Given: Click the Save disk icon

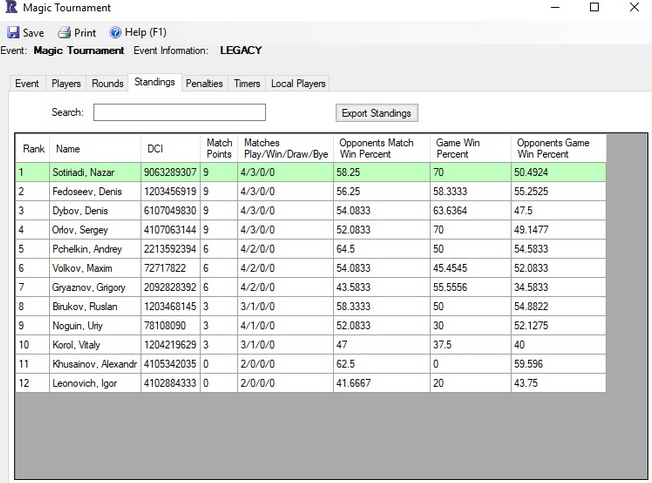Looking at the screenshot, I should [x=11, y=33].
